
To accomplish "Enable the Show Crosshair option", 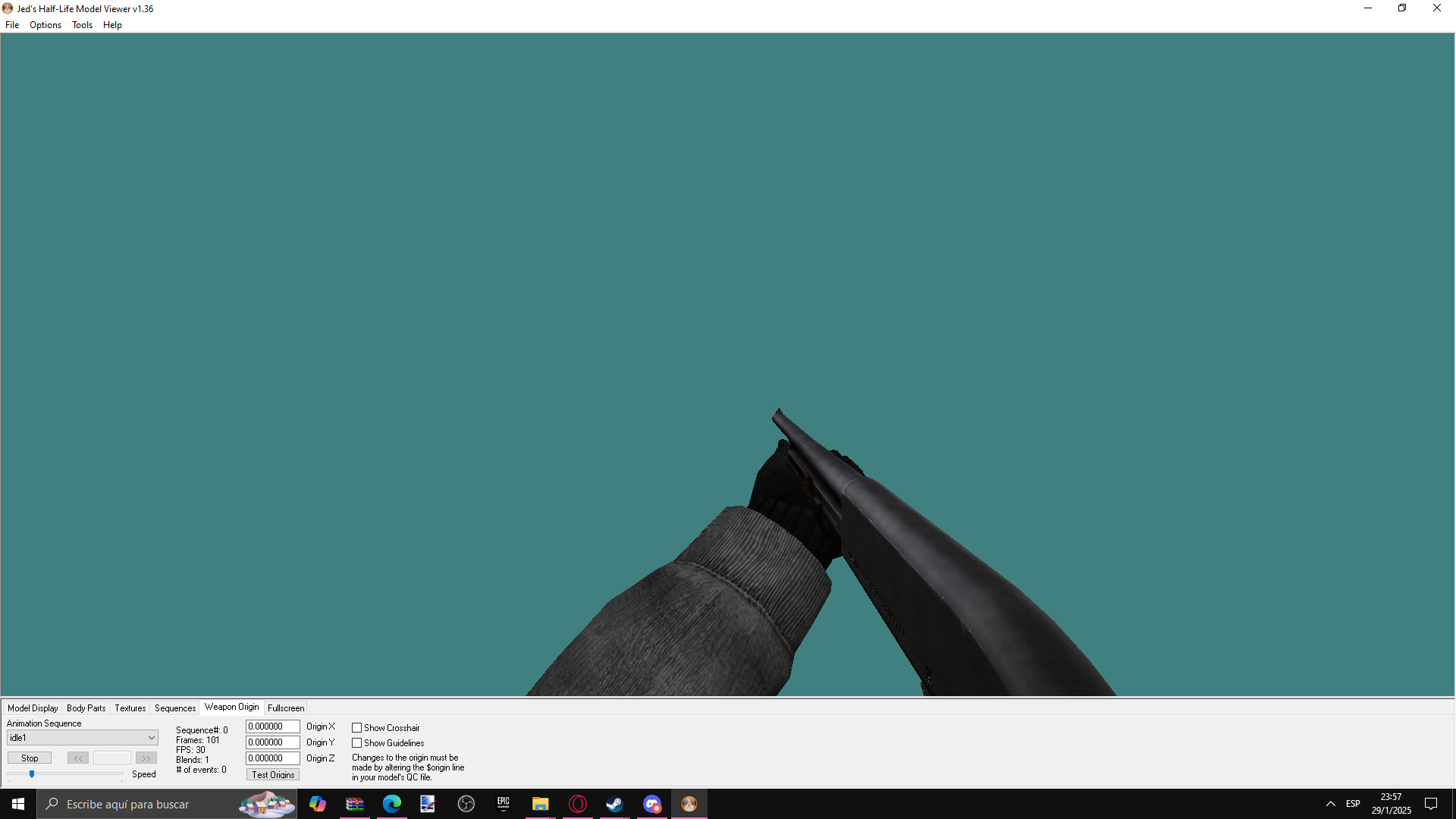I will 356,727.
